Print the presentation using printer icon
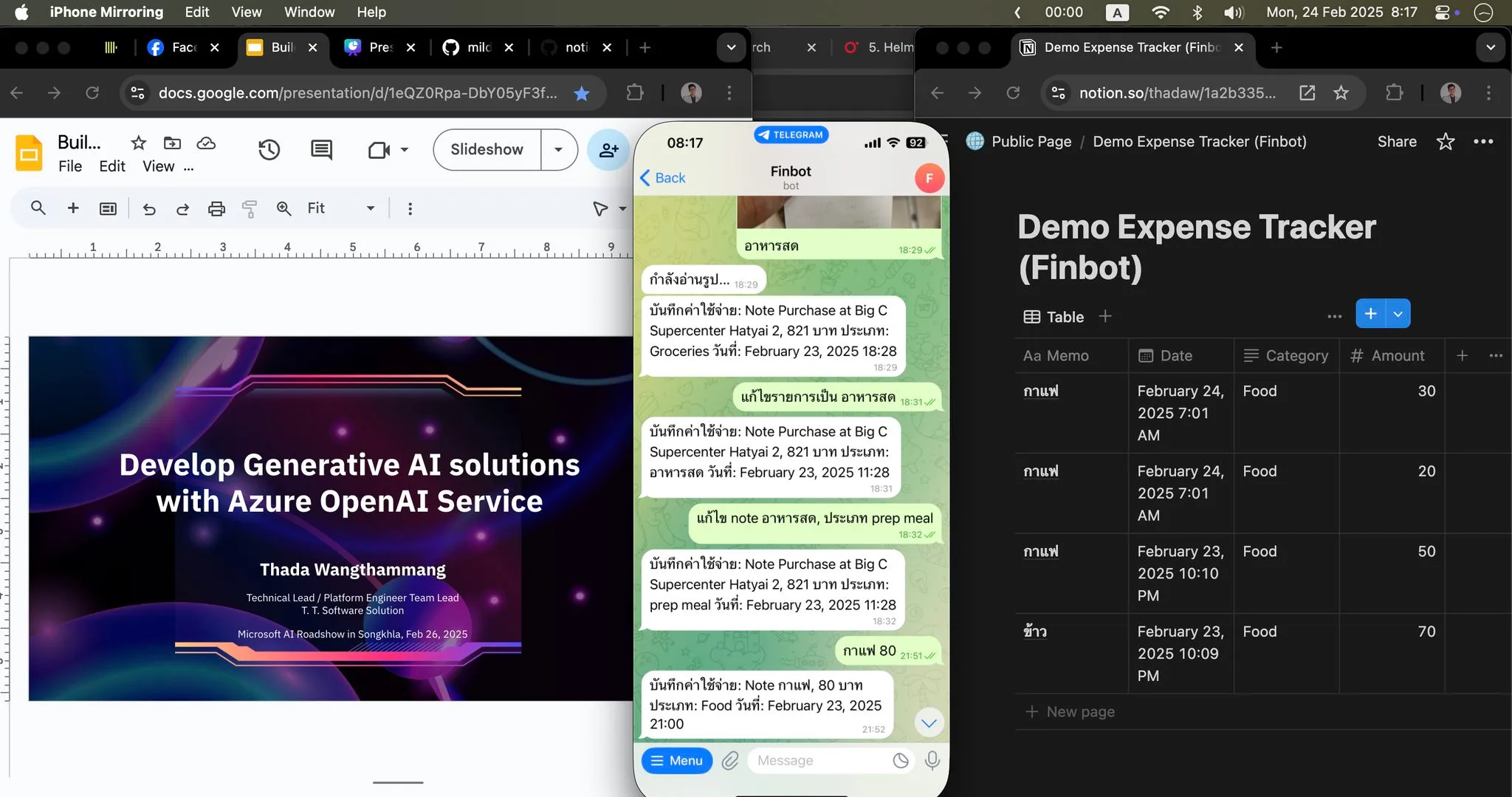This screenshot has width=1512, height=797. pyautogui.click(x=216, y=209)
